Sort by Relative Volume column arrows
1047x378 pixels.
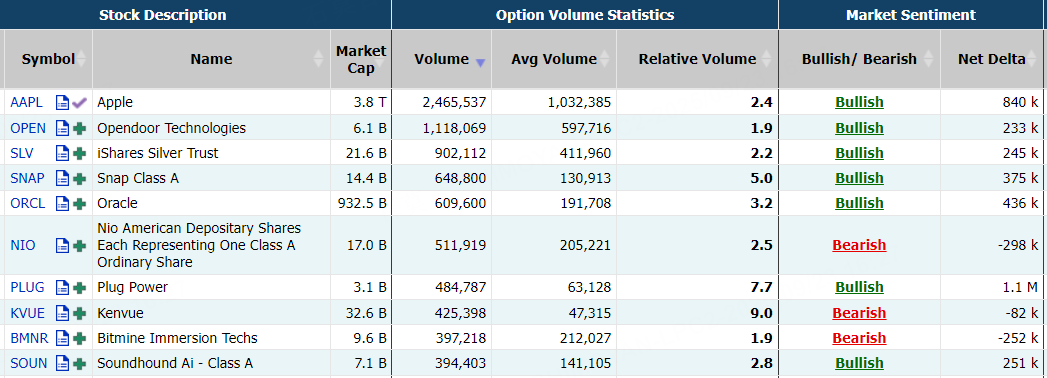pos(766,59)
